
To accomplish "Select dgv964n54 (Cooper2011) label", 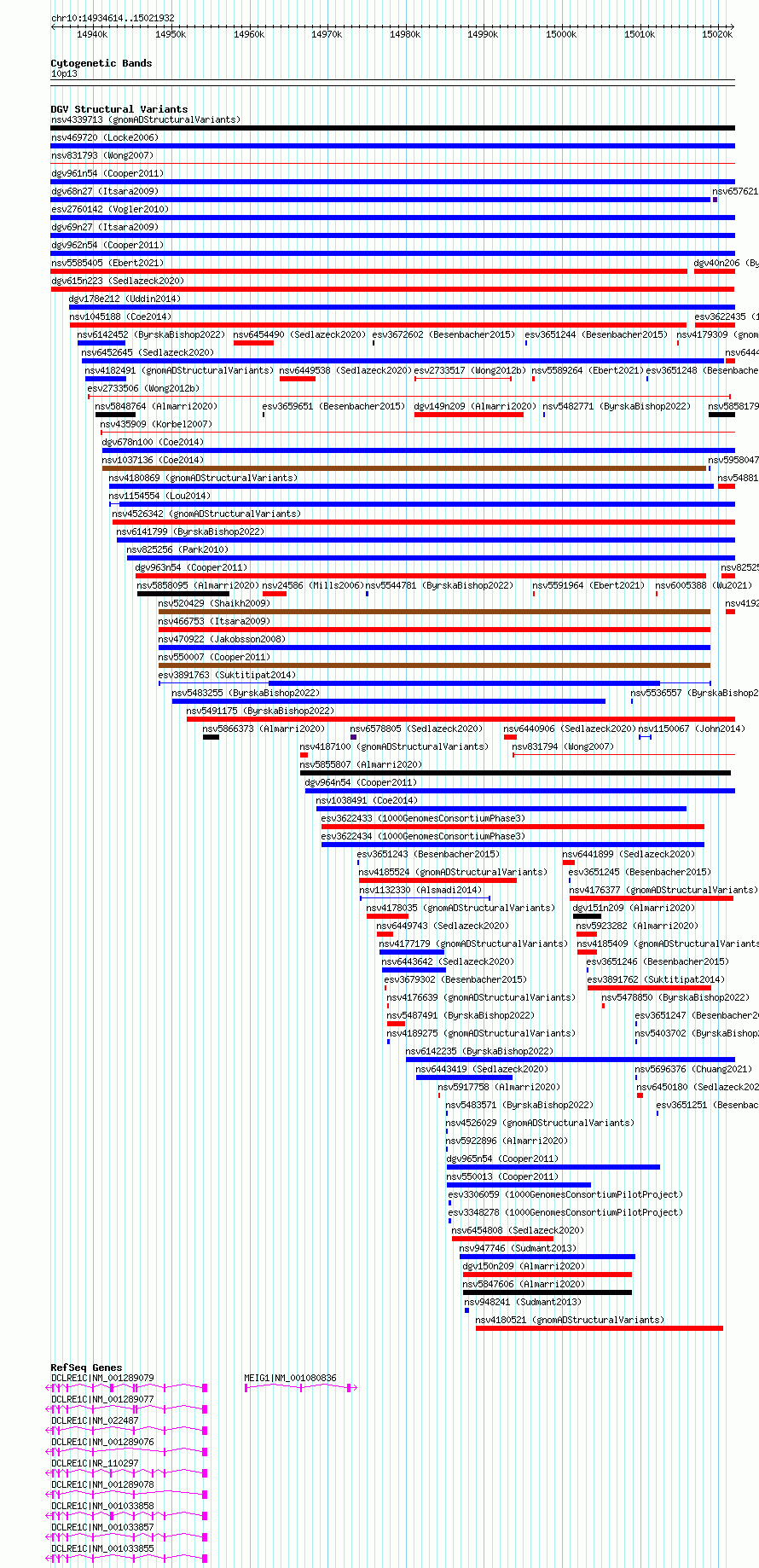I will click(362, 782).
